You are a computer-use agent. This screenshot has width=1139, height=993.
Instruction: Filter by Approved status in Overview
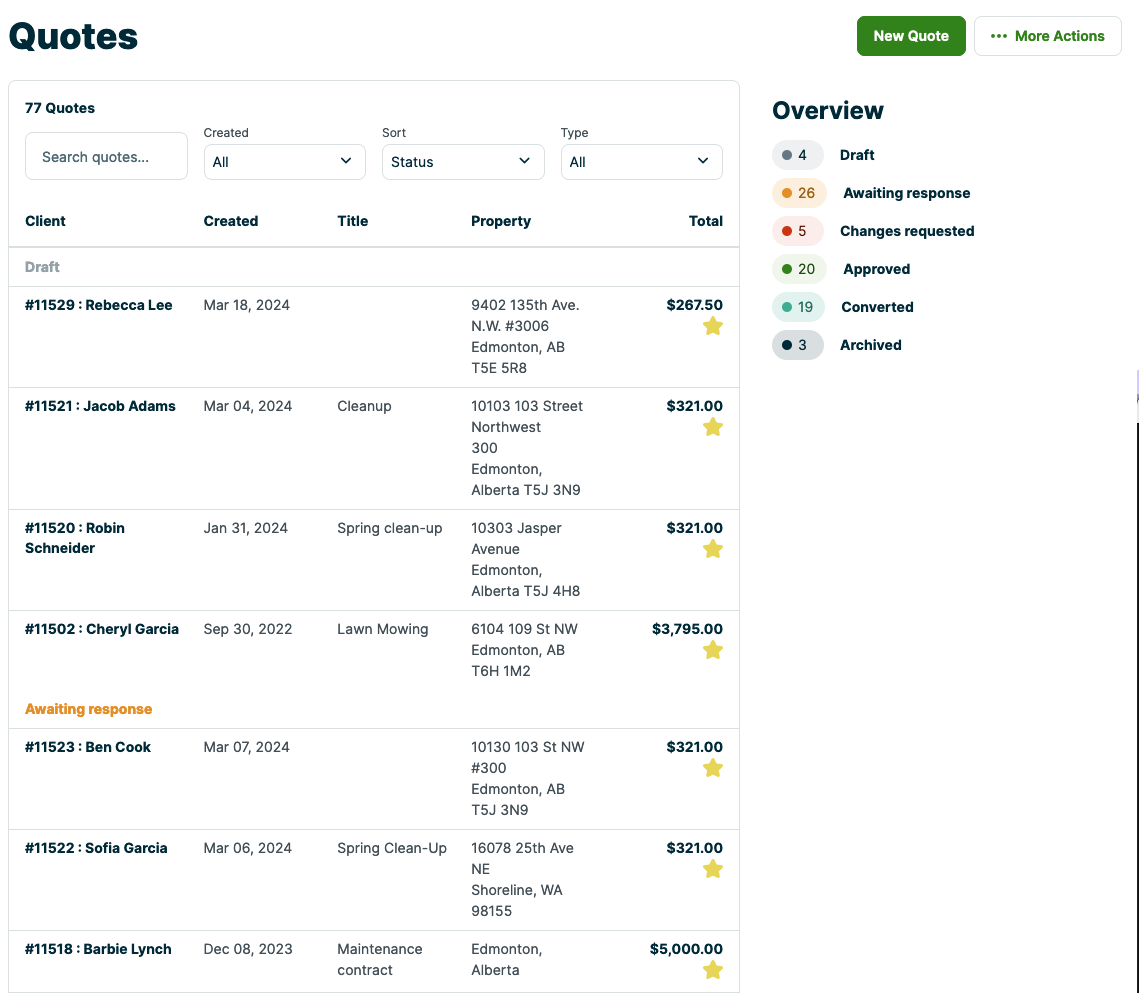coord(876,269)
